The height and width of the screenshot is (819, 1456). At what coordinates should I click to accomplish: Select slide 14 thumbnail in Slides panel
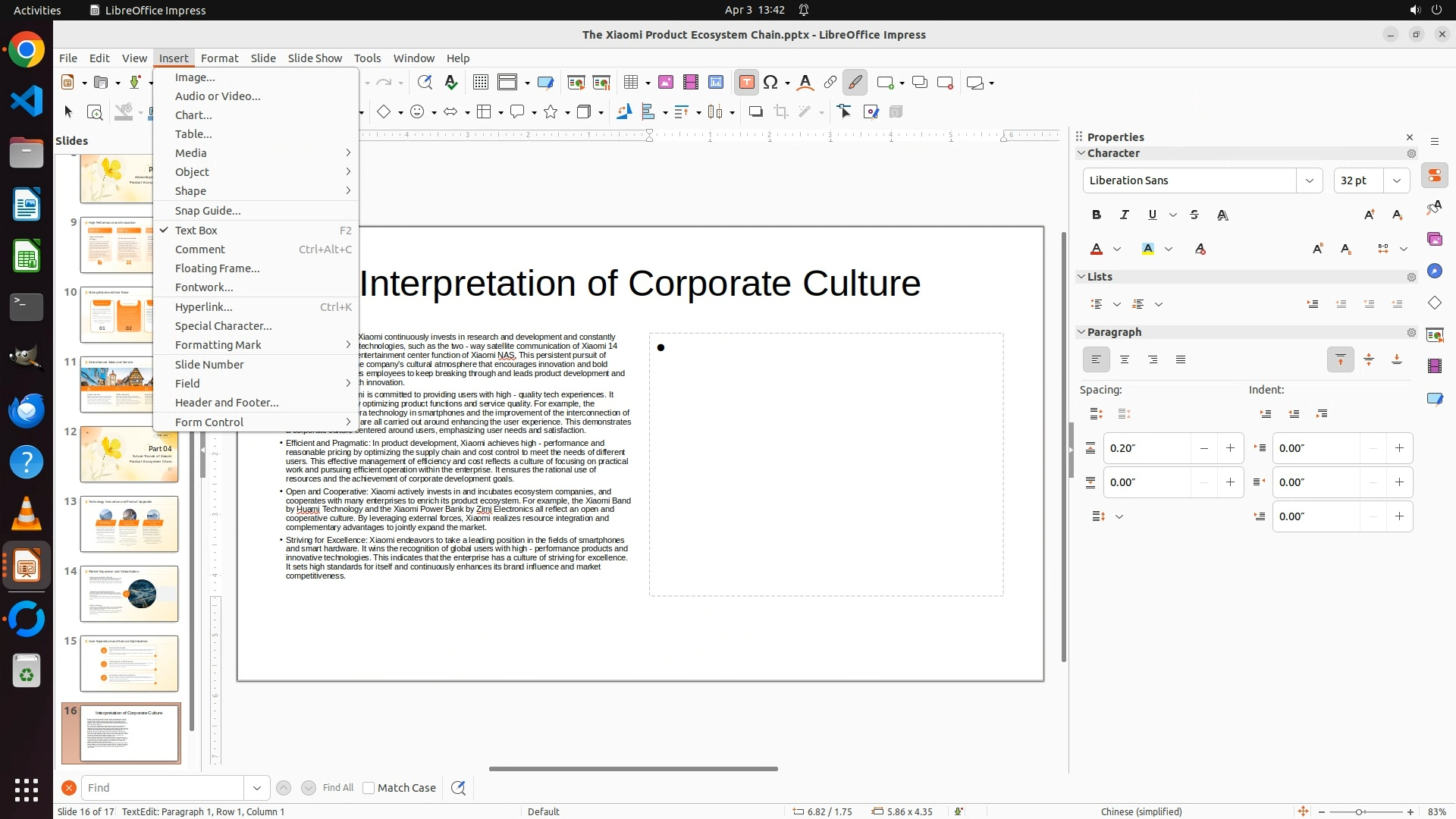[x=129, y=594]
